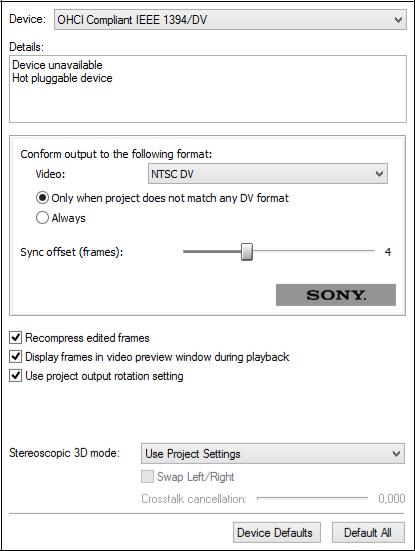Click the Swap Left/Right checkbox
Image resolution: width=415 pixels, height=551 pixels.
point(147,477)
